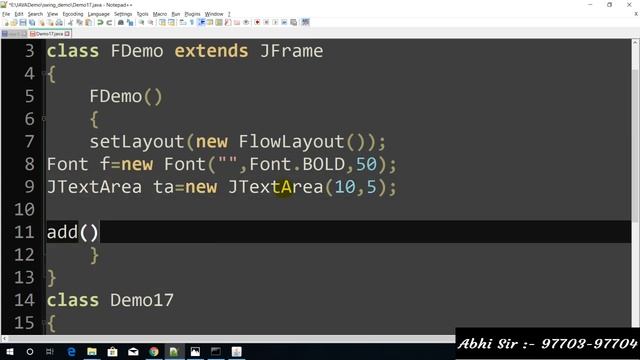Open the Language menu

click(x=98, y=14)
